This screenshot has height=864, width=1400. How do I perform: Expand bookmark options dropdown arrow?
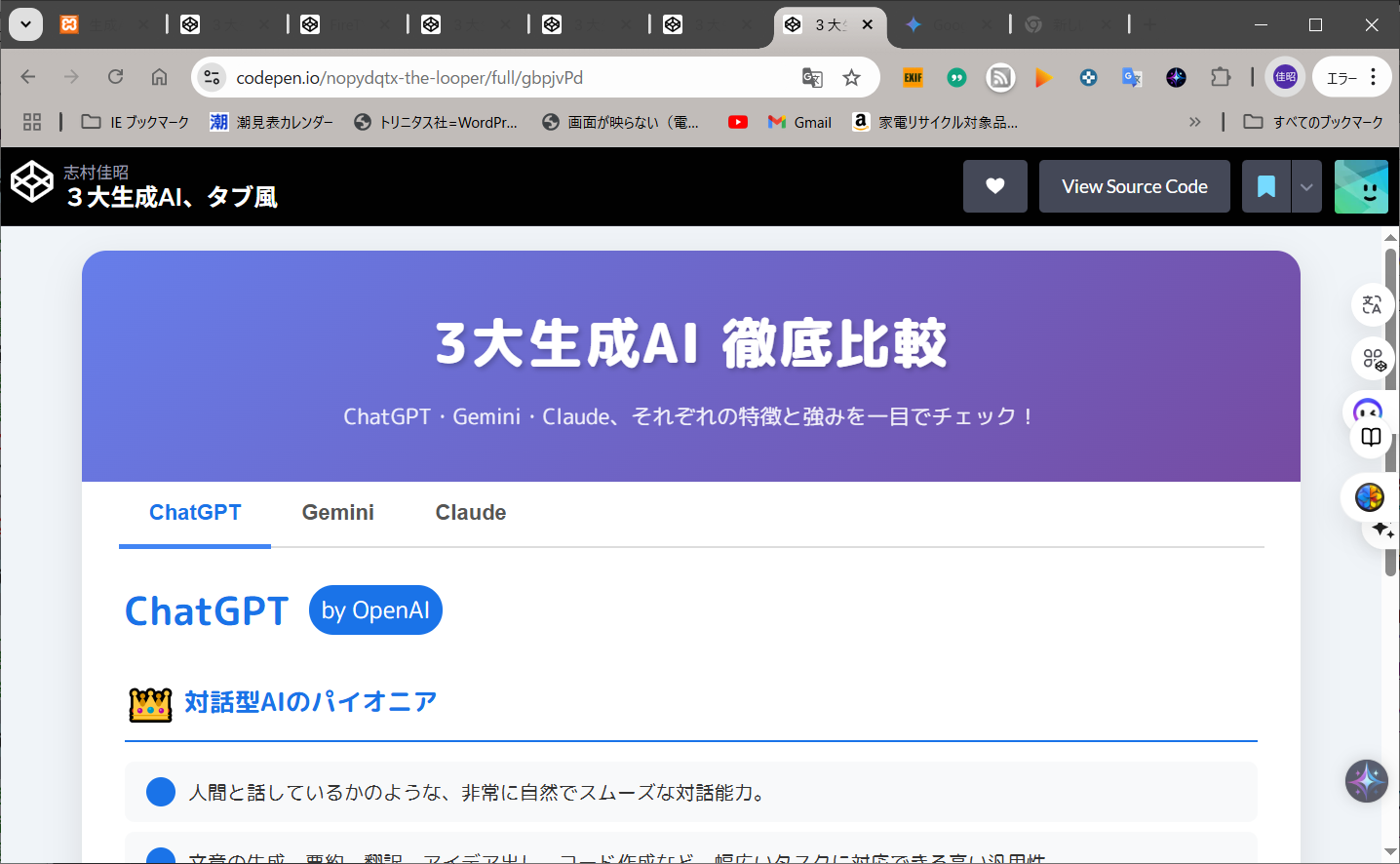pos(1306,186)
